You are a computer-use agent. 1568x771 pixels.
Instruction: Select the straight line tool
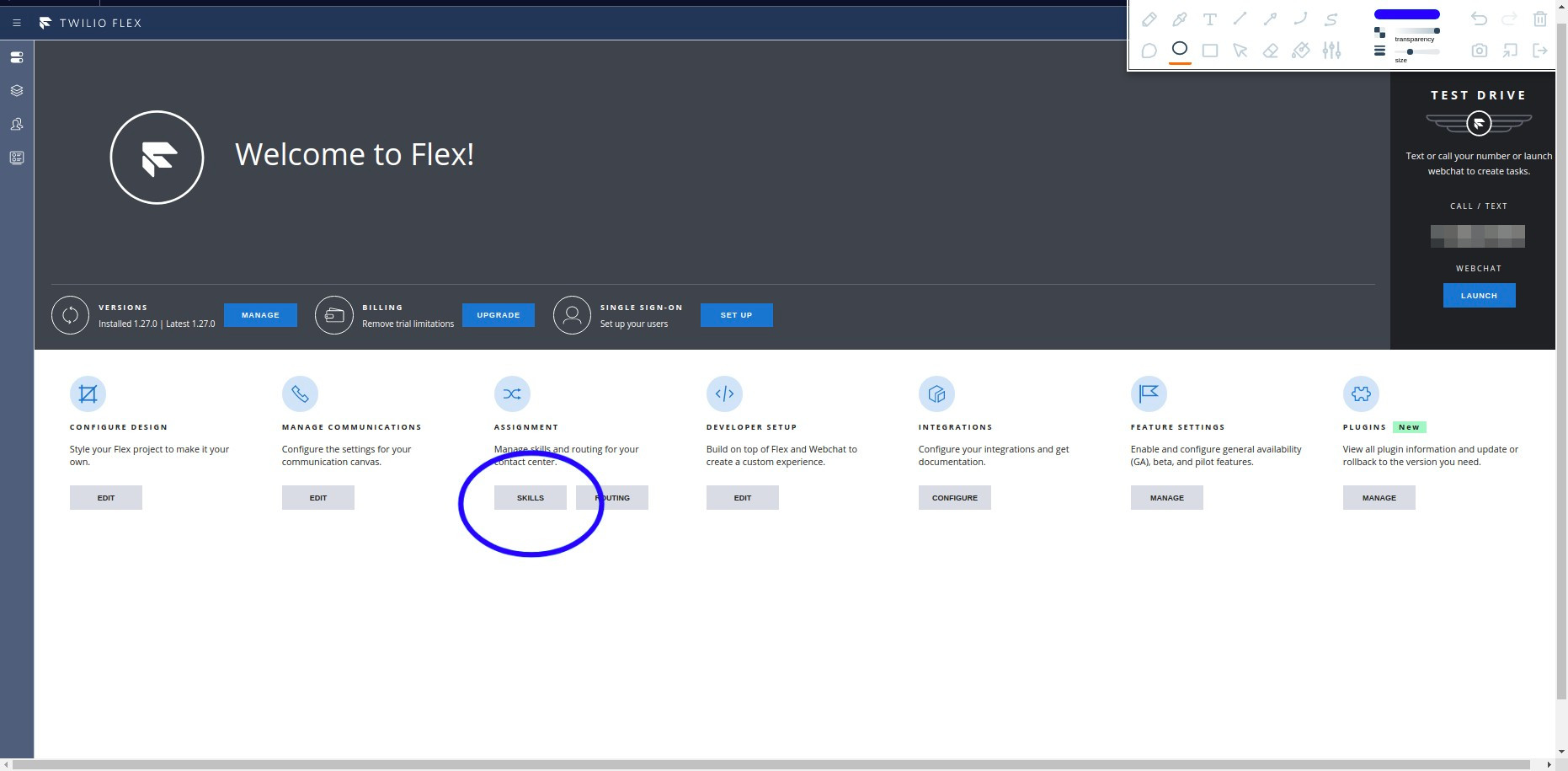(1240, 19)
